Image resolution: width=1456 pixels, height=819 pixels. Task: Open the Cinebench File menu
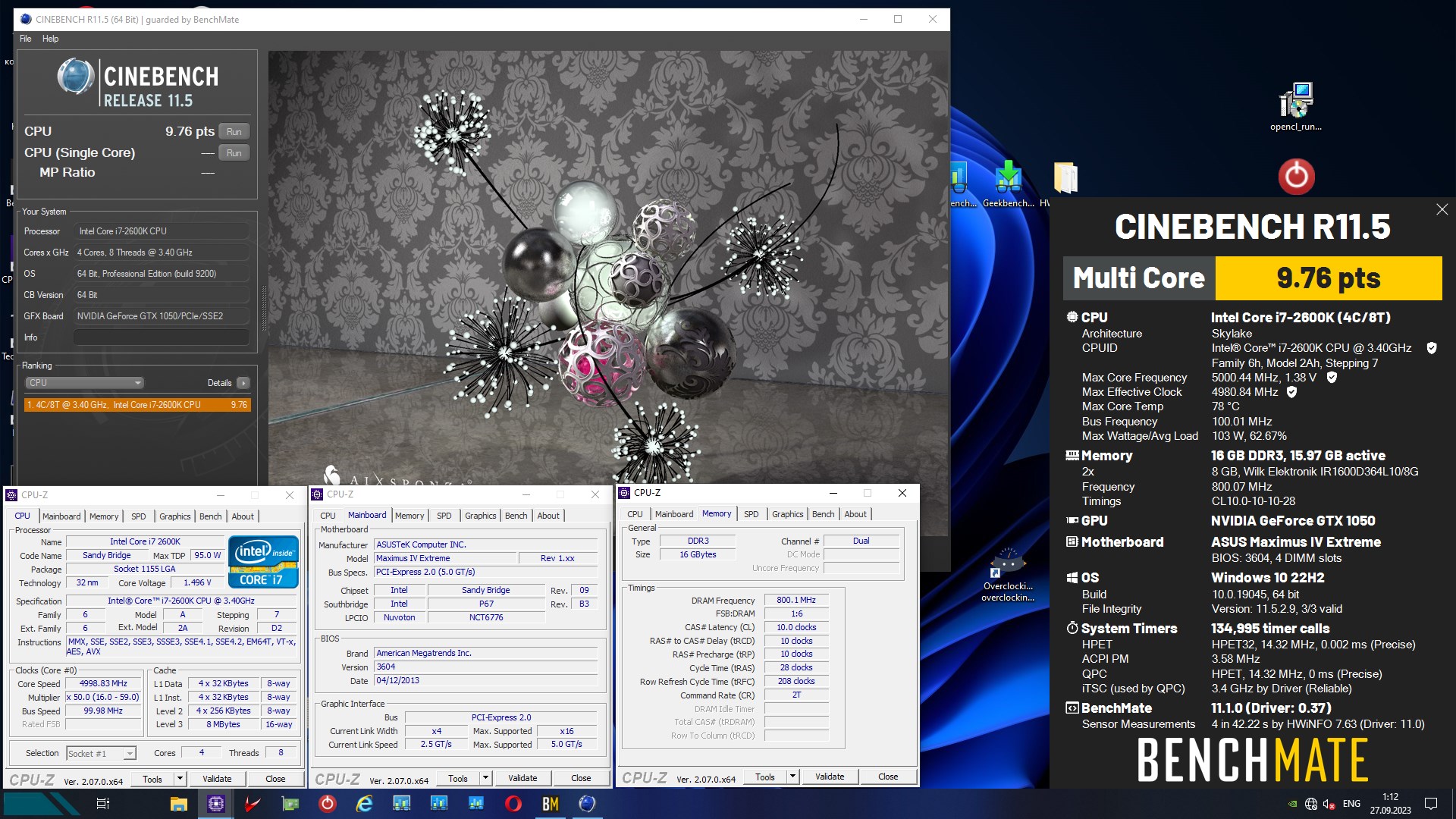coord(26,39)
